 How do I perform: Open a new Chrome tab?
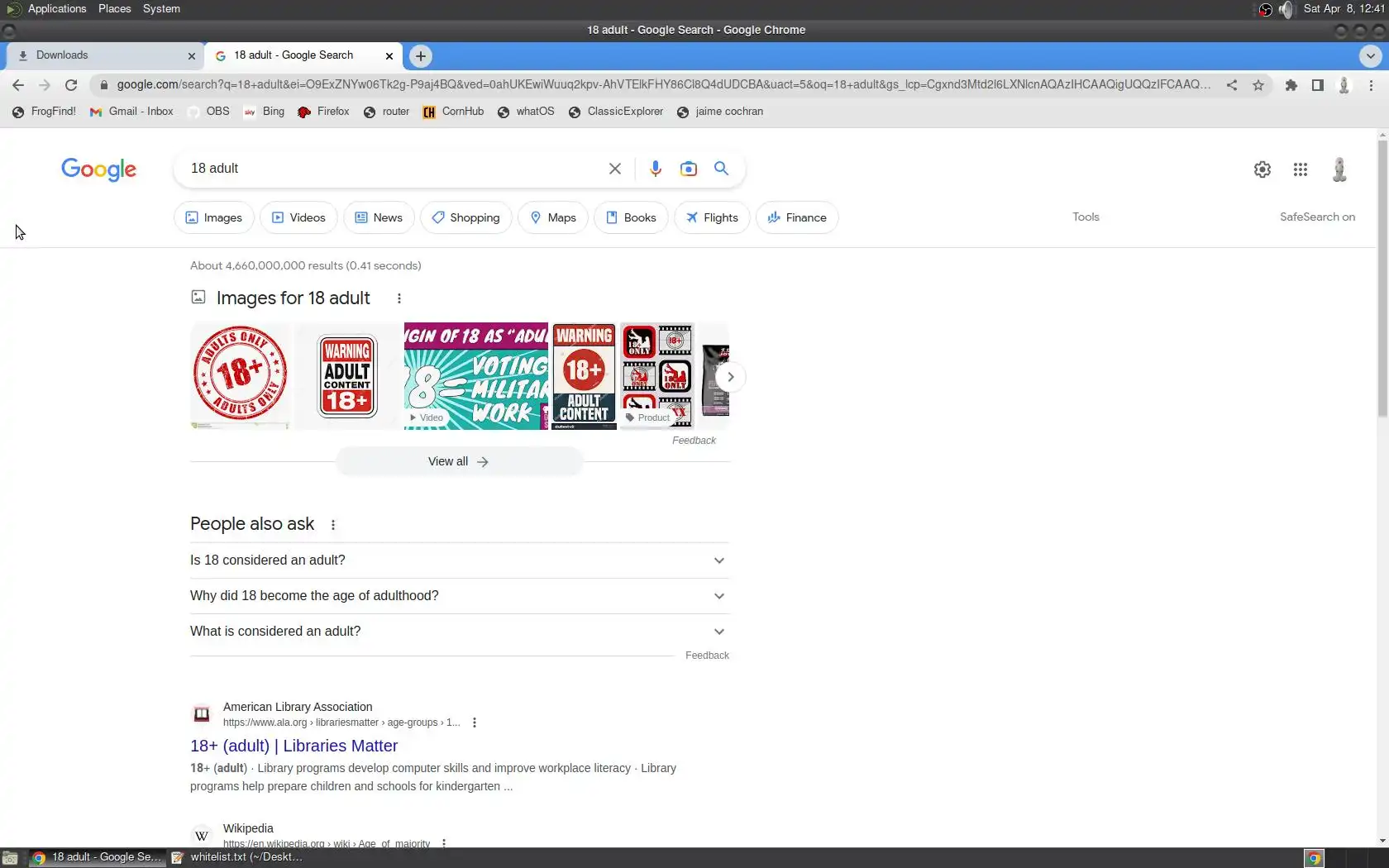(421, 56)
